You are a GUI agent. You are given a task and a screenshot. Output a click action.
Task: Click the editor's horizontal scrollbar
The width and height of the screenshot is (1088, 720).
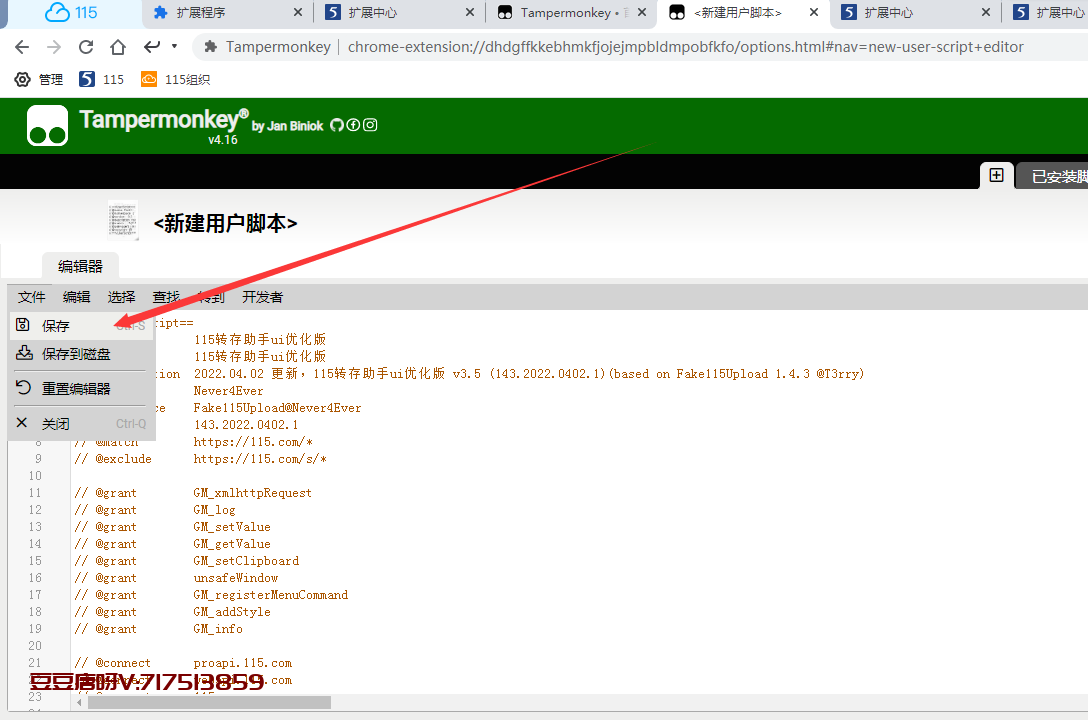tap(209, 702)
